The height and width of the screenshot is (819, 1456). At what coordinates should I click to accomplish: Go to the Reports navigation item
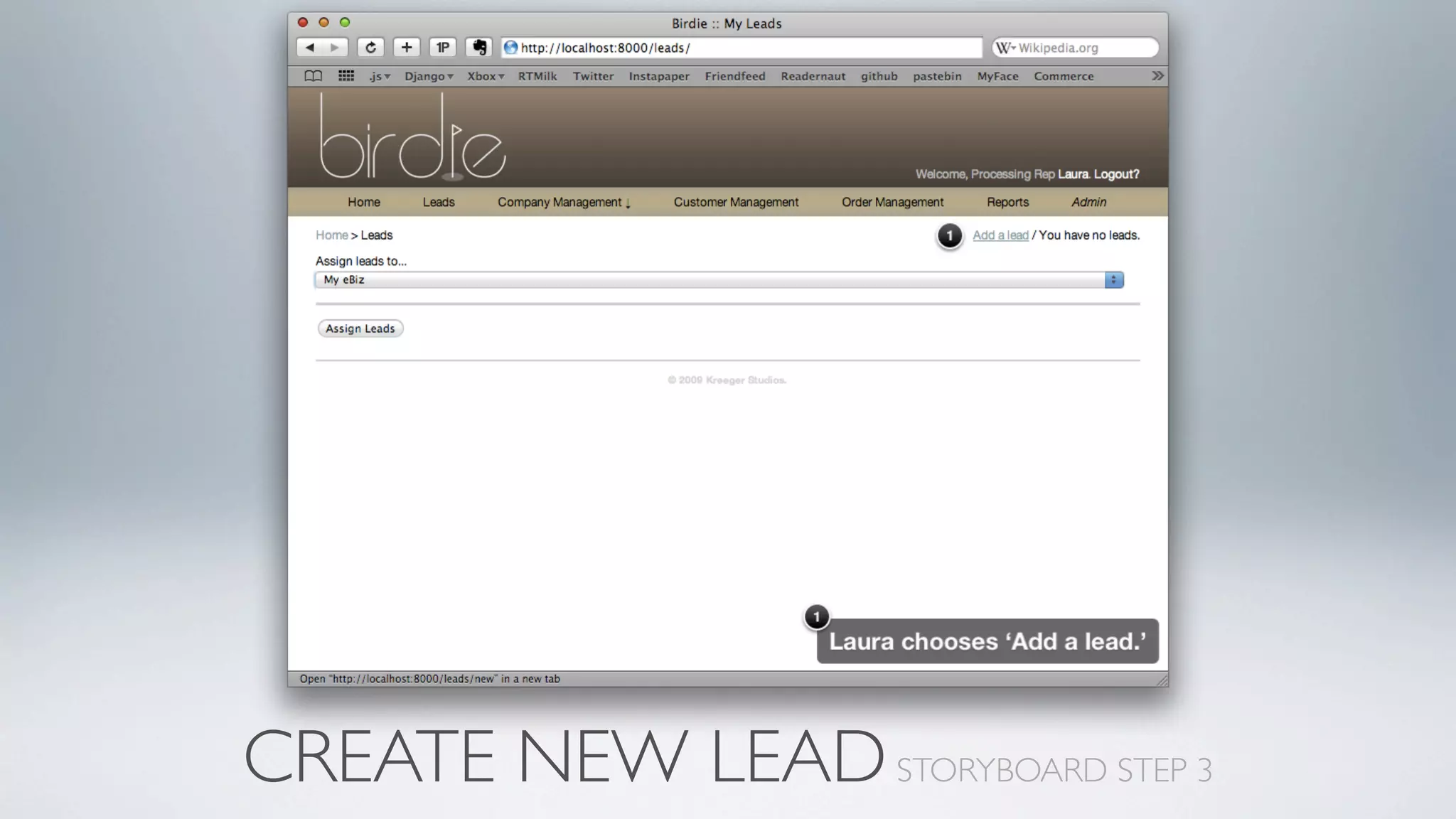(x=1007, y=203)
